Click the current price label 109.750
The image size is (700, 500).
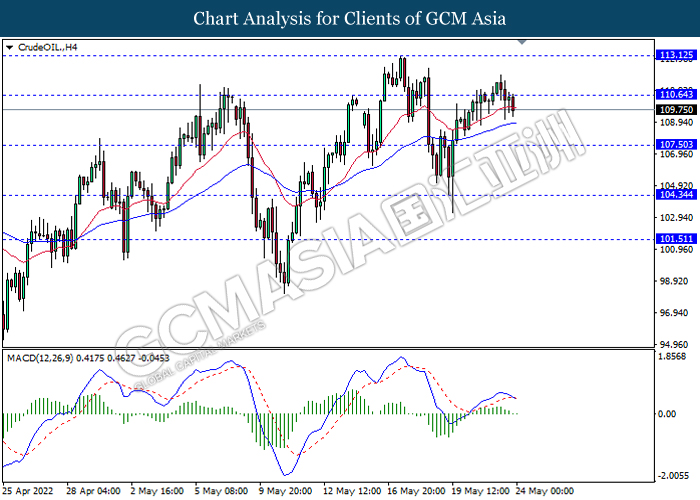click(x=676, y=109)
